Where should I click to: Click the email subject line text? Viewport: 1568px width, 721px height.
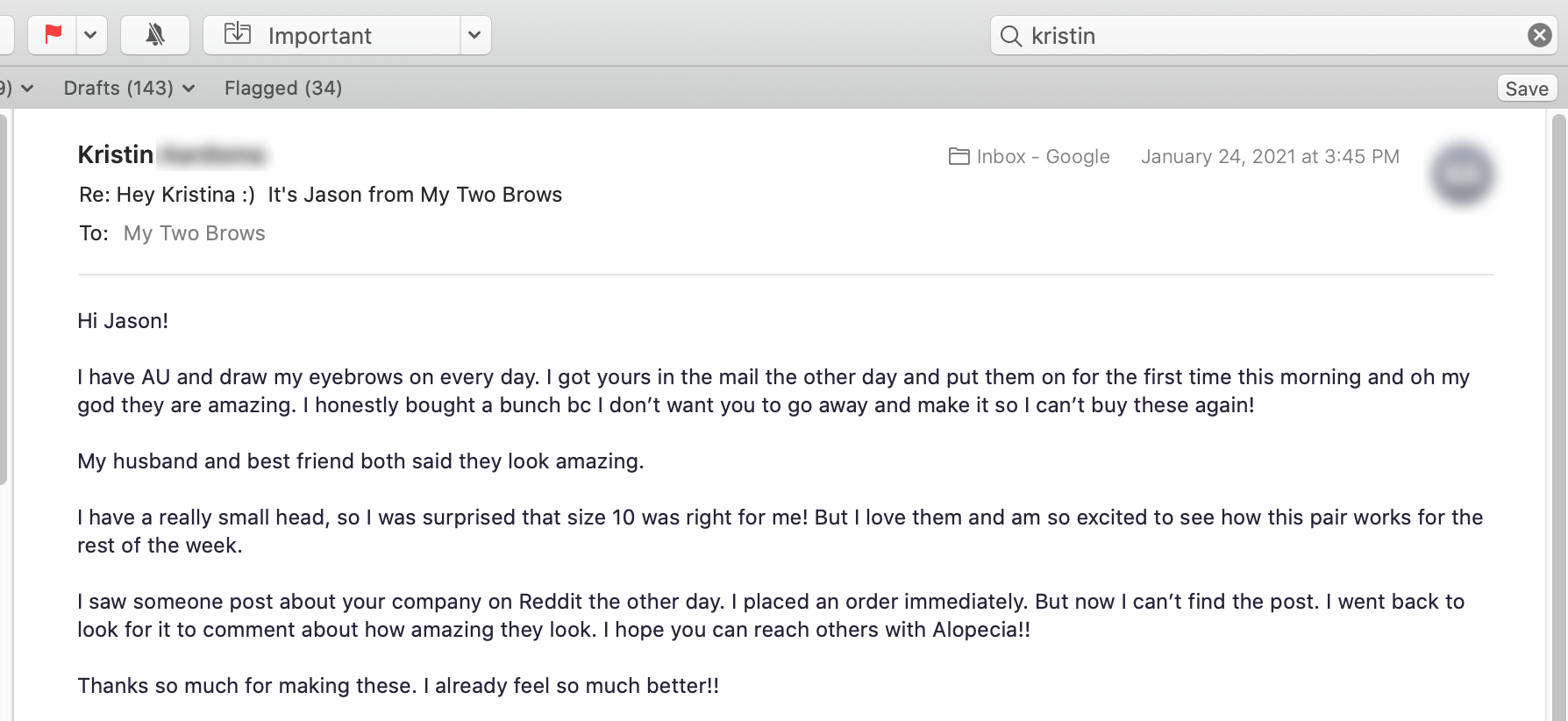click(x=320, y=195)
